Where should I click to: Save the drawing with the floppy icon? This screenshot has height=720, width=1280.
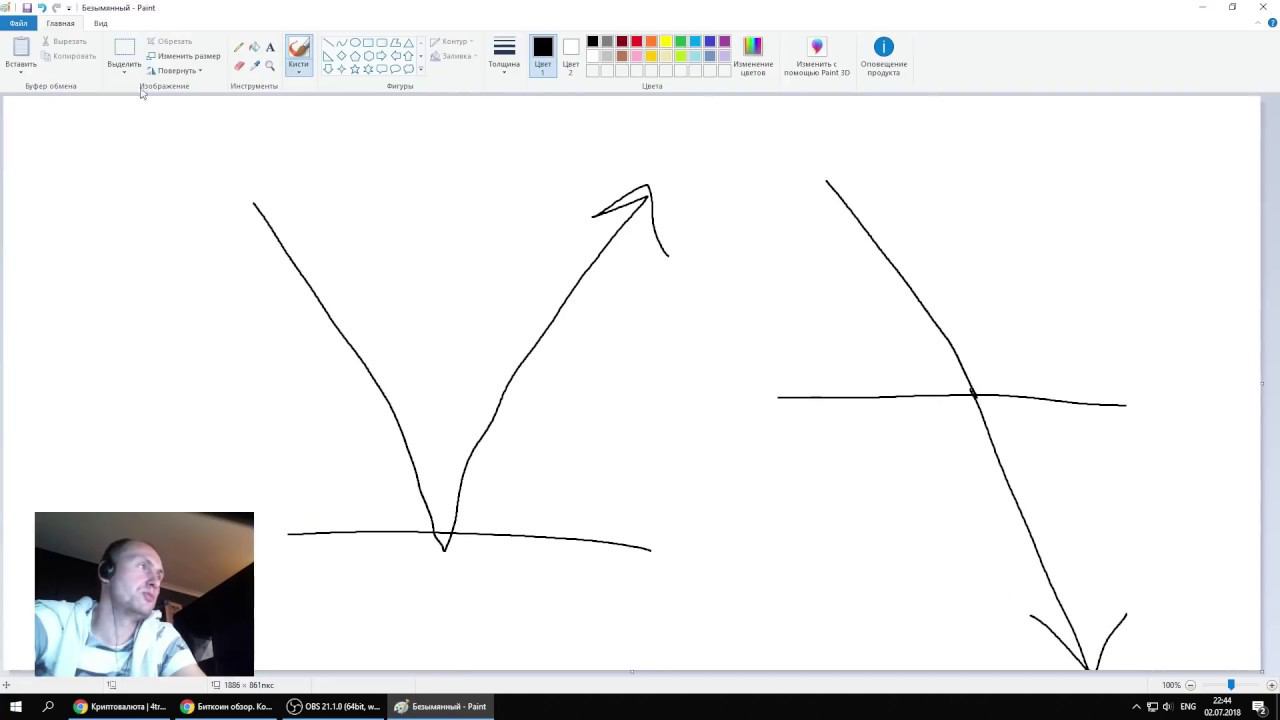[27, 7]
